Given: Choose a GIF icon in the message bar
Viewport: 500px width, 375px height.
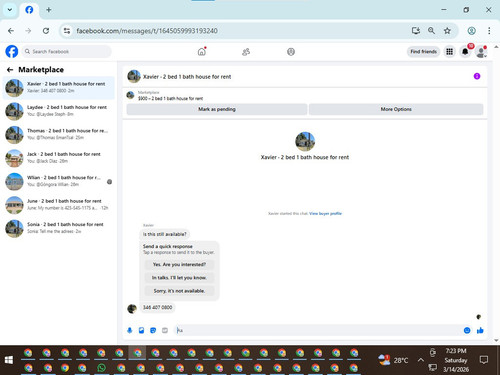Looking at the screenshot, I should tap(165, 330).
